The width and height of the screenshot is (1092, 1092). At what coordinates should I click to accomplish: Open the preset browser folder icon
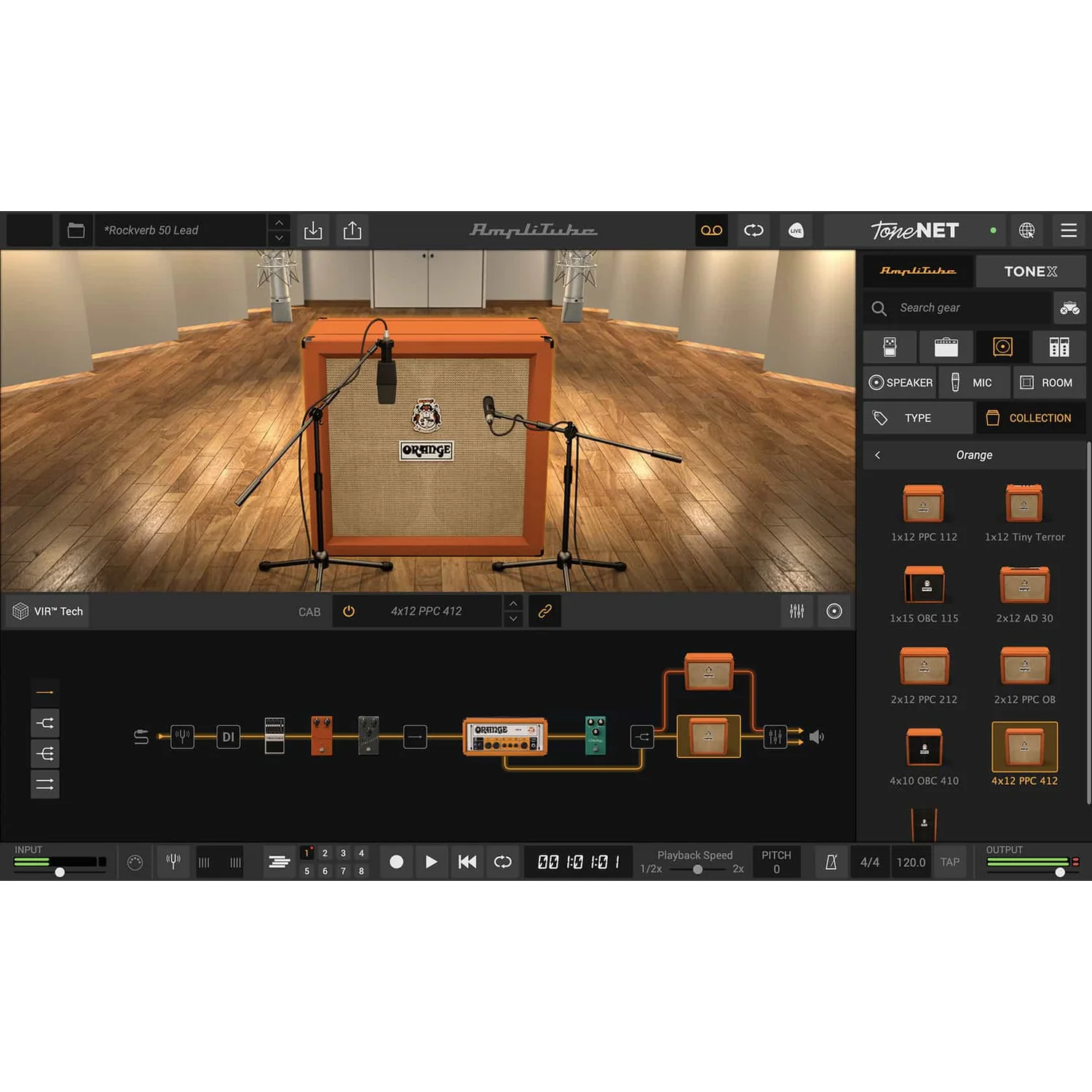coord(76,231)
